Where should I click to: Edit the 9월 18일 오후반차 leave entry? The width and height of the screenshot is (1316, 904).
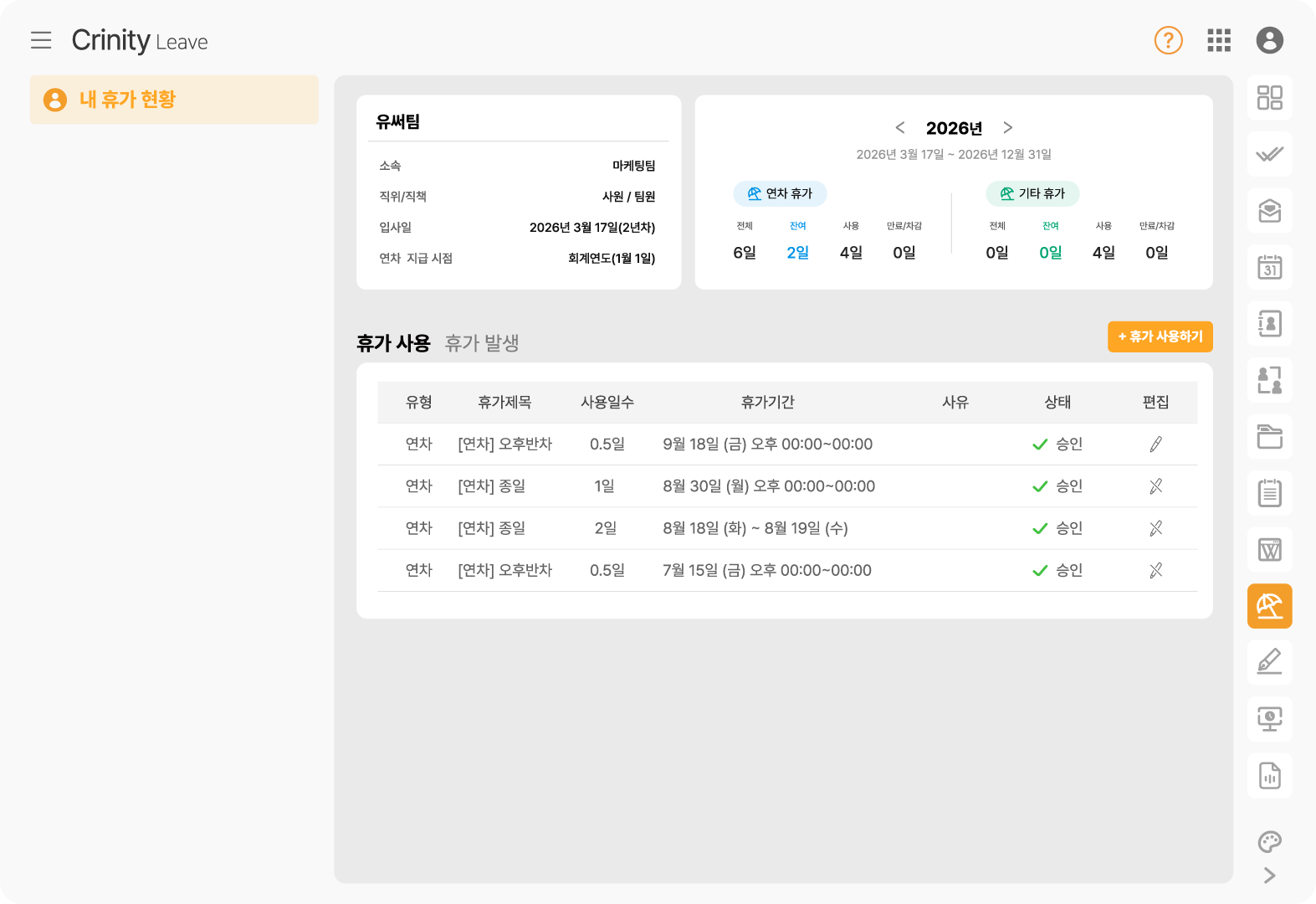(x=1155, y=444)
